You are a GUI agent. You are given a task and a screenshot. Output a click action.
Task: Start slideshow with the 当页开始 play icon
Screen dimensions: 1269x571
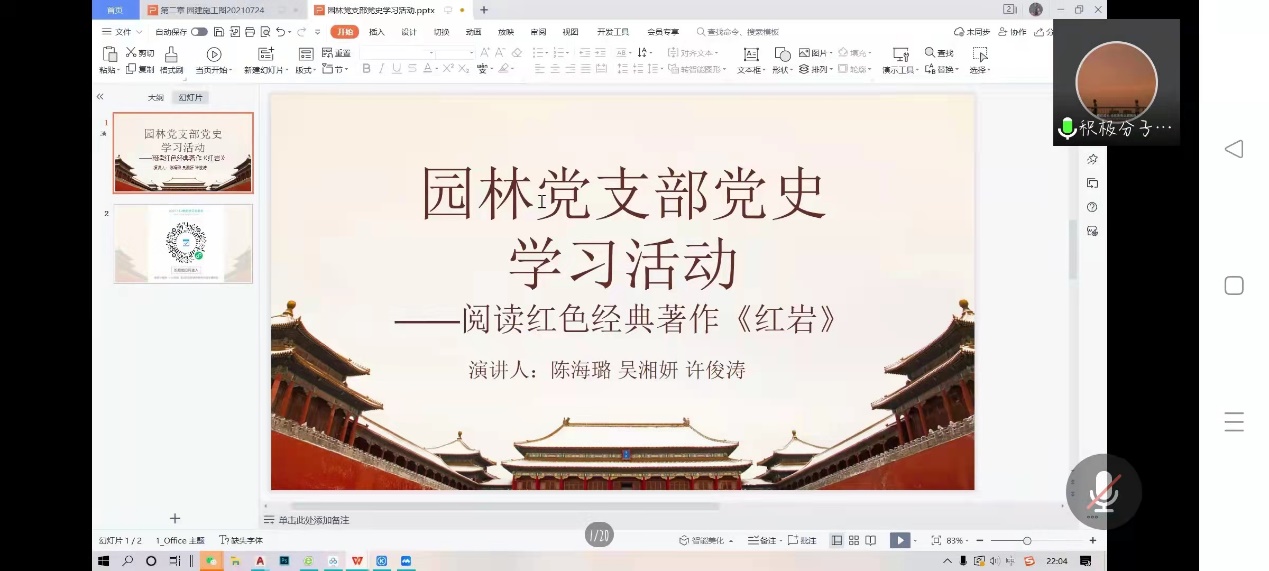tap(213, 54)
